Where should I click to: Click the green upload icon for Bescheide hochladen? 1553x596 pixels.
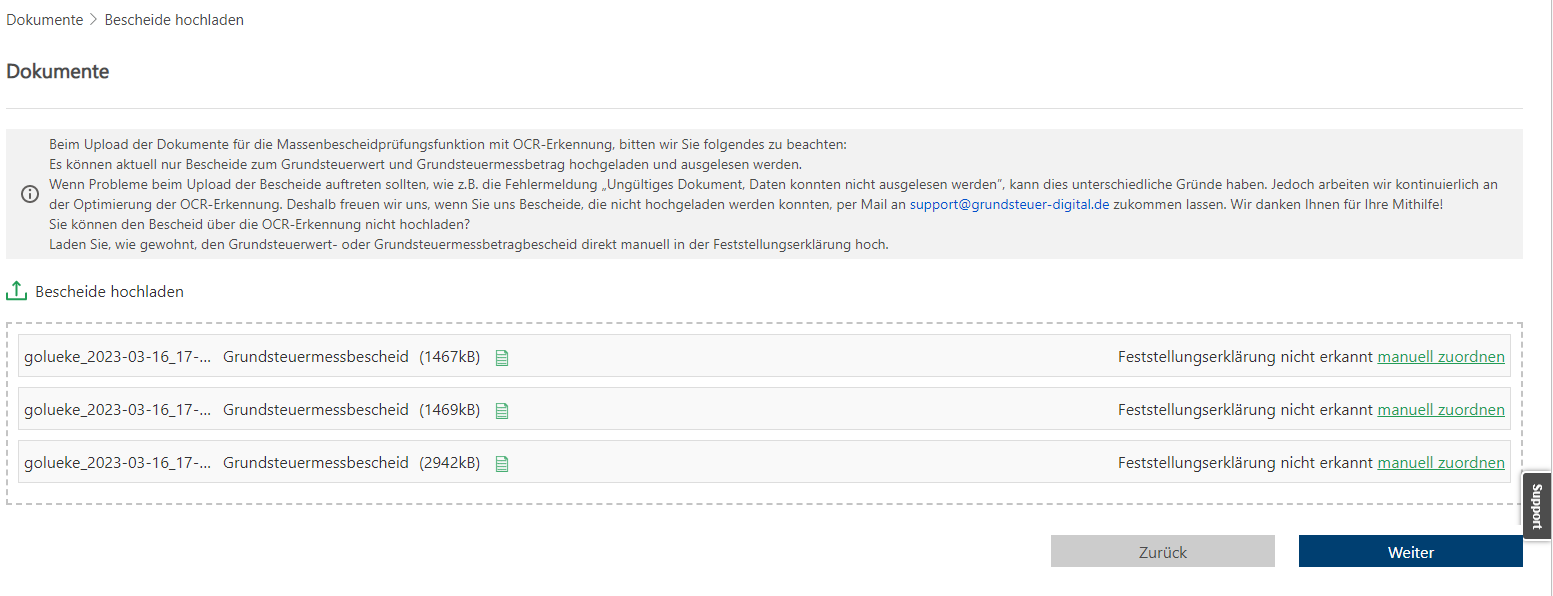16,291
